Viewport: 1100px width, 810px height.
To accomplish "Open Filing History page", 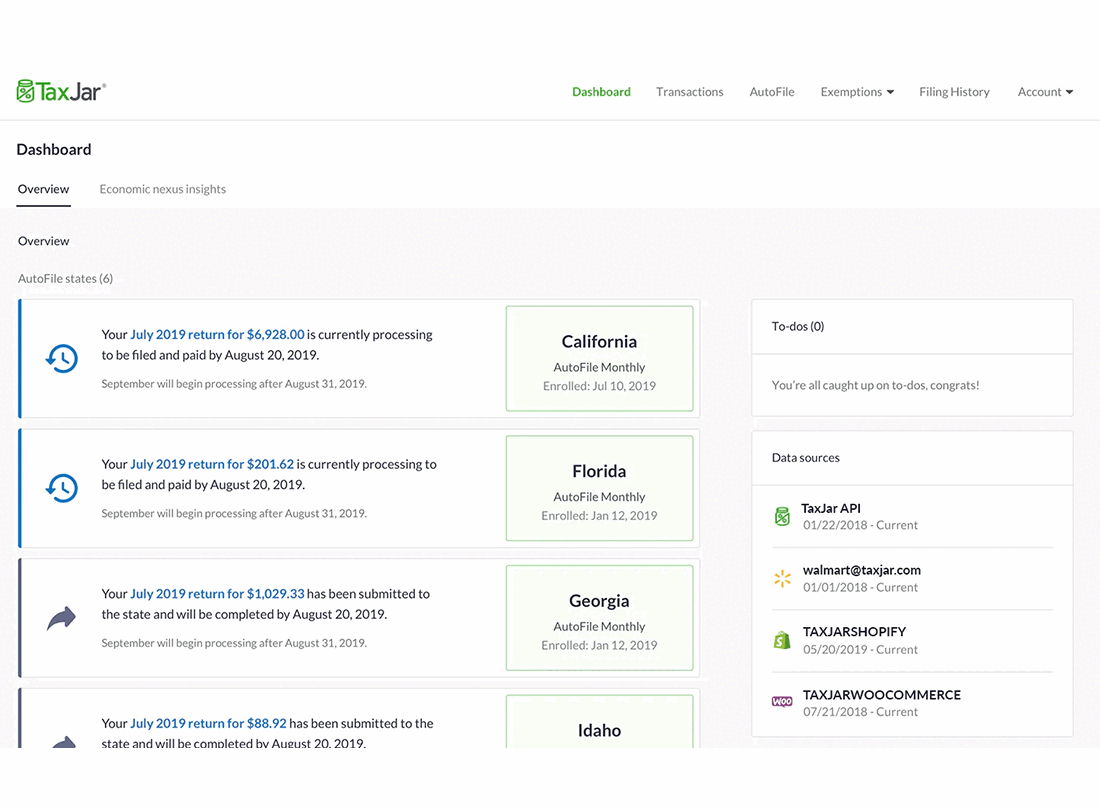I will pos(954,92).
